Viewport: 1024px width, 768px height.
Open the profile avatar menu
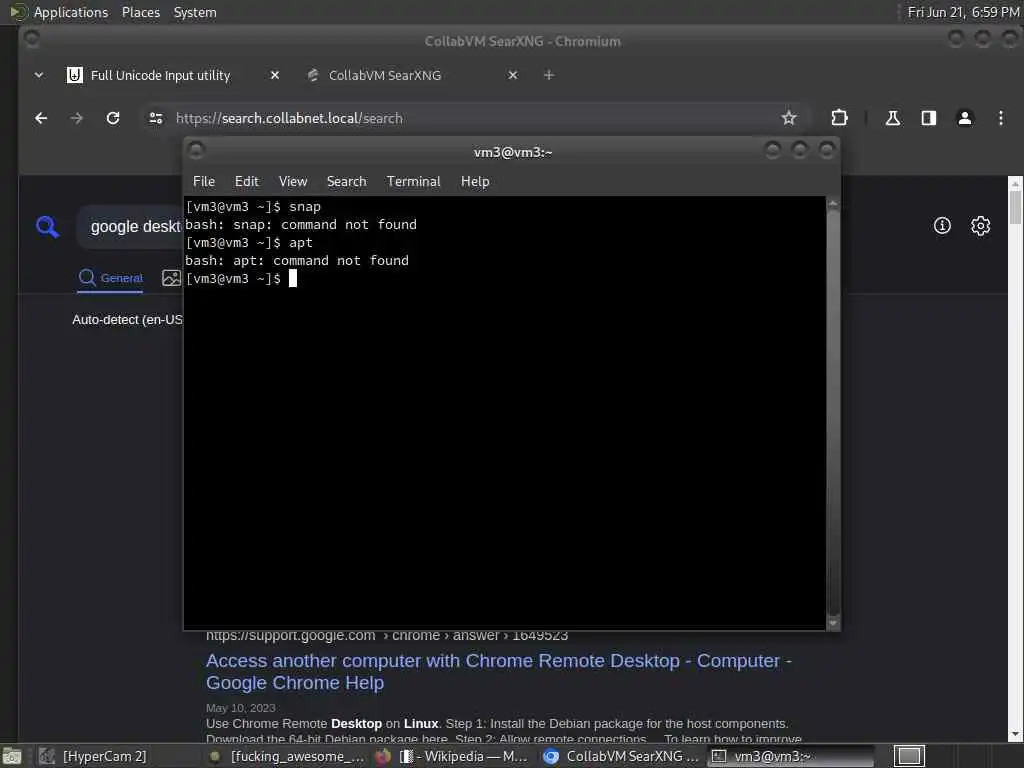pos(965,118)
